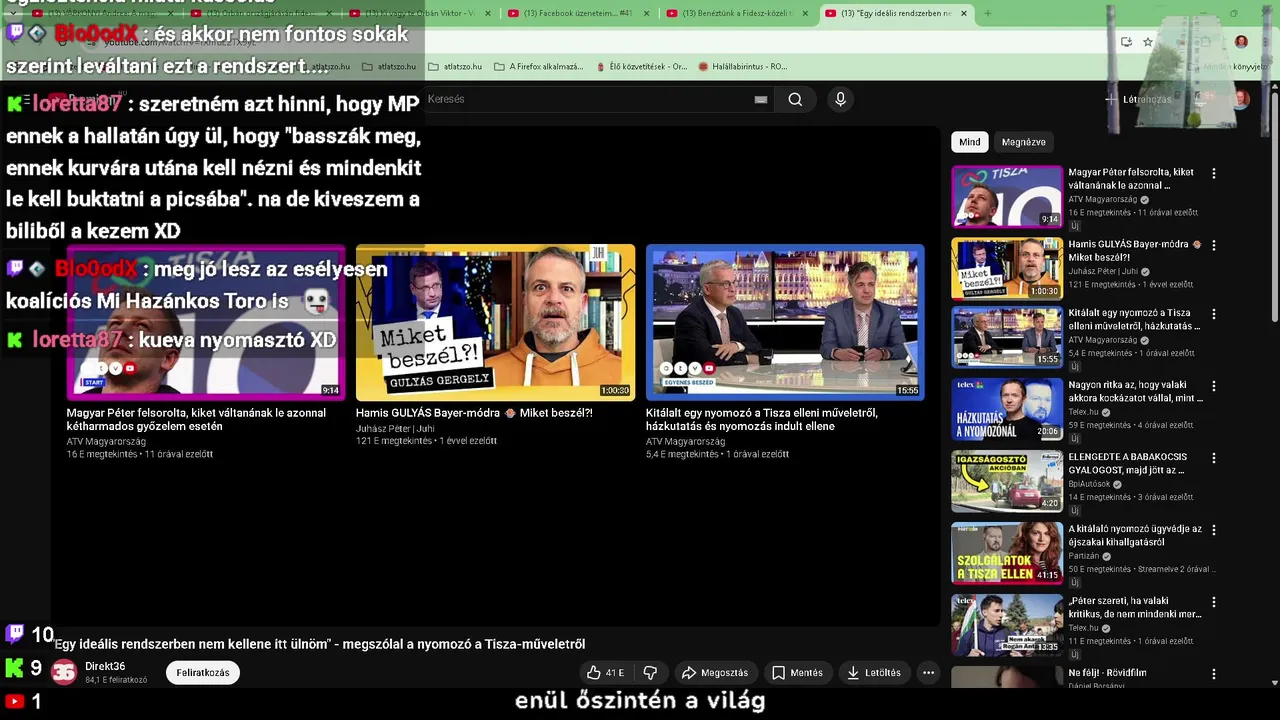Close the Facebook üzeneteim browser tab
The width and height of the screenshot is (1280, 720).
[646, 13]
